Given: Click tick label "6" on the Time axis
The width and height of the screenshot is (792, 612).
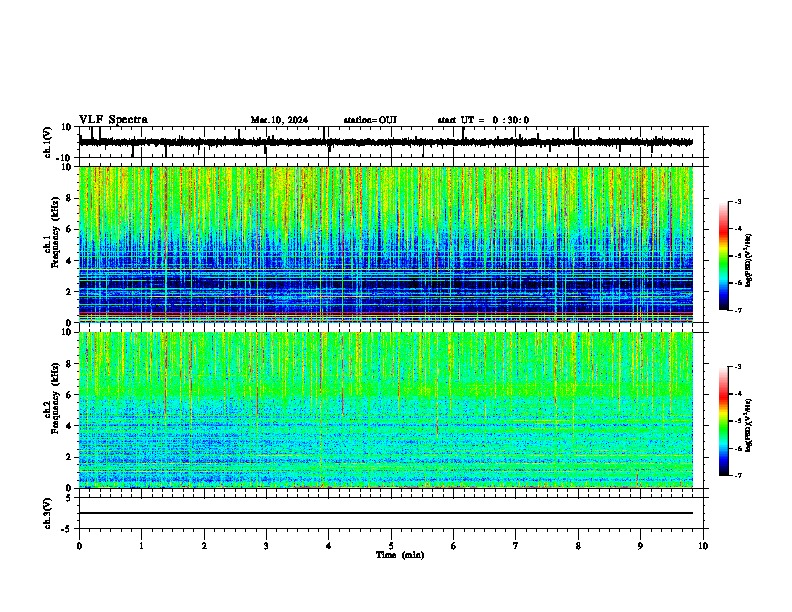Looking at the screenshot, I should (453, 546).
